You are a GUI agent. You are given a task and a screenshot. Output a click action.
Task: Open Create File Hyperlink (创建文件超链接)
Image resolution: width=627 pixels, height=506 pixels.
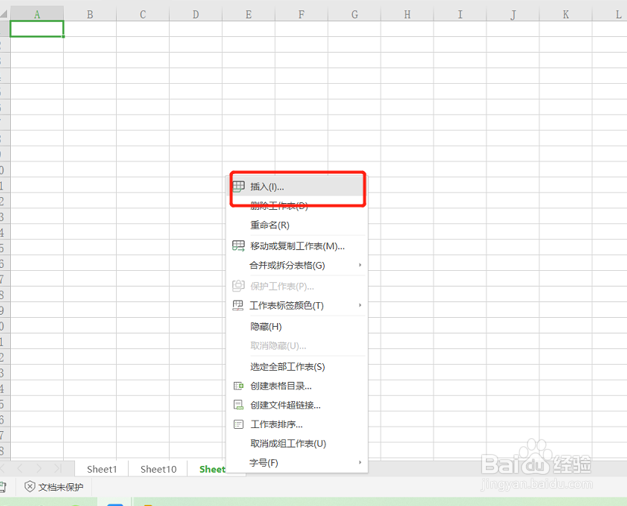click(297, 405)
